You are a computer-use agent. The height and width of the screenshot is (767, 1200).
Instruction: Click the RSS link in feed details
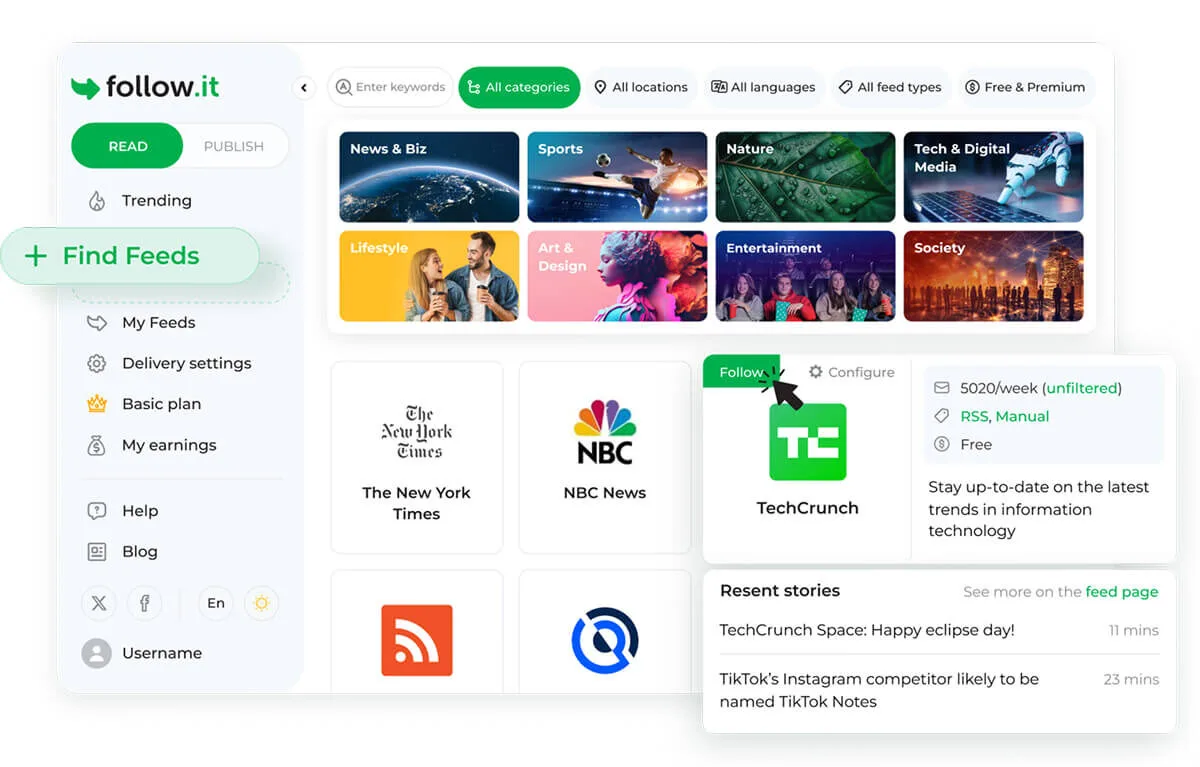point(974,416)
